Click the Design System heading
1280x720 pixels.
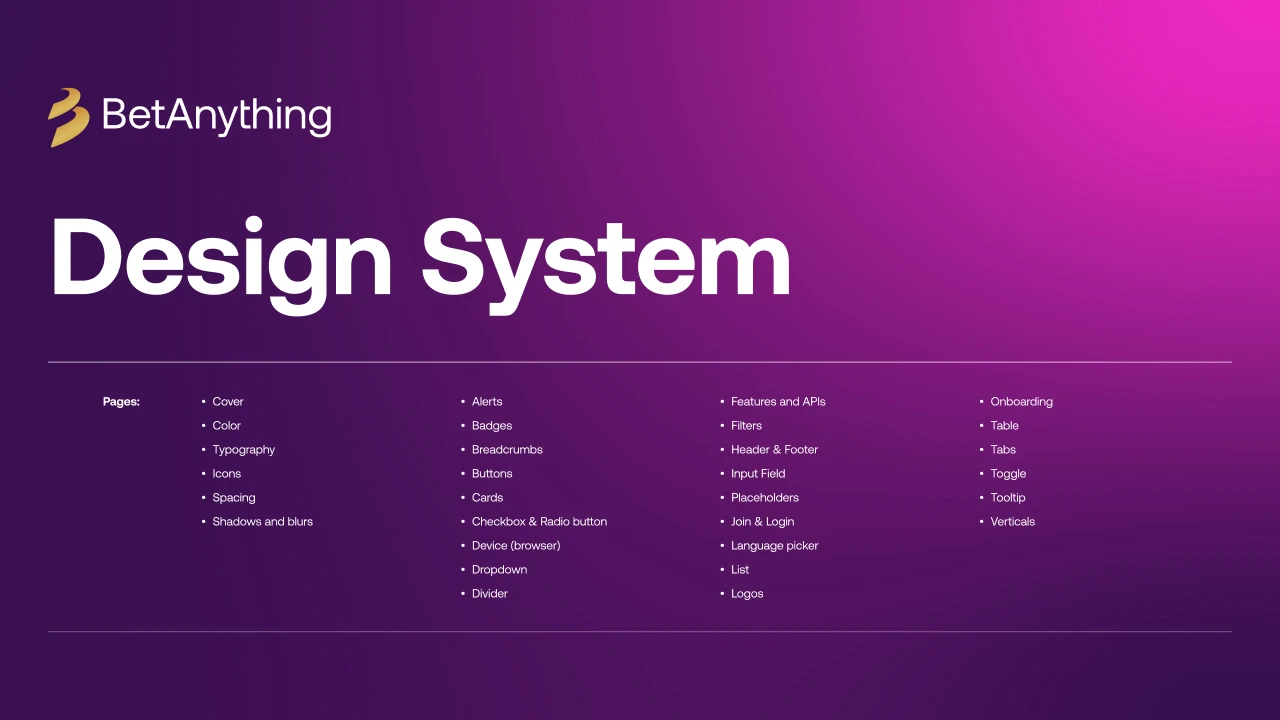pos(421,258)
